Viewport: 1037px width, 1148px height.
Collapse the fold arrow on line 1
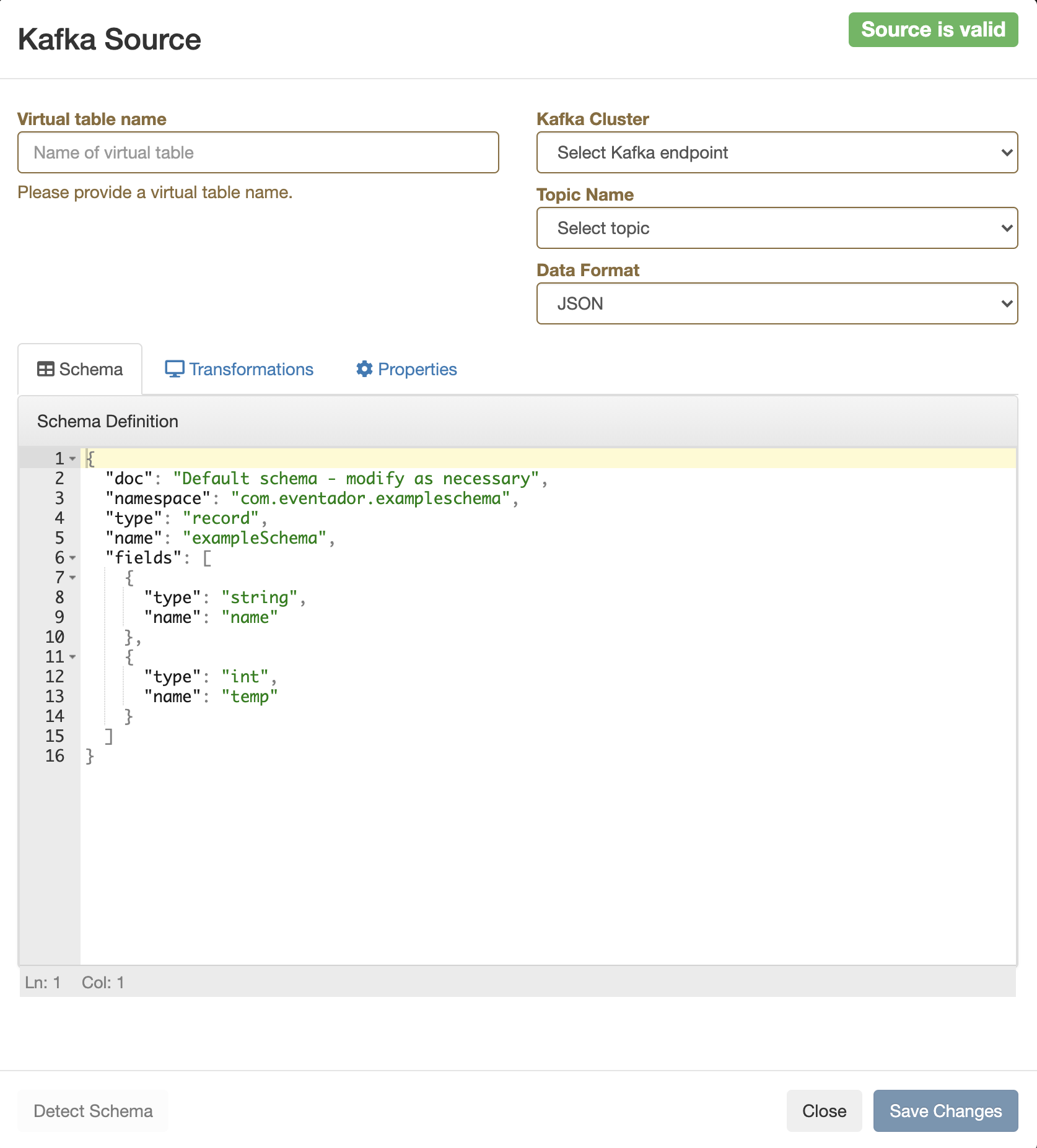72,459
